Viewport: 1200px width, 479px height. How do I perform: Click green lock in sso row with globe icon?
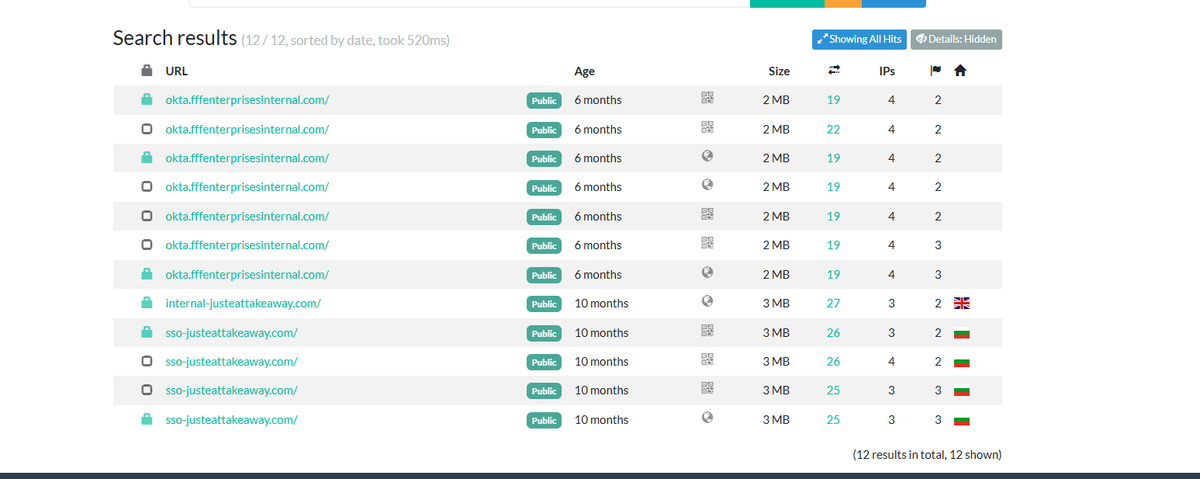146,418
